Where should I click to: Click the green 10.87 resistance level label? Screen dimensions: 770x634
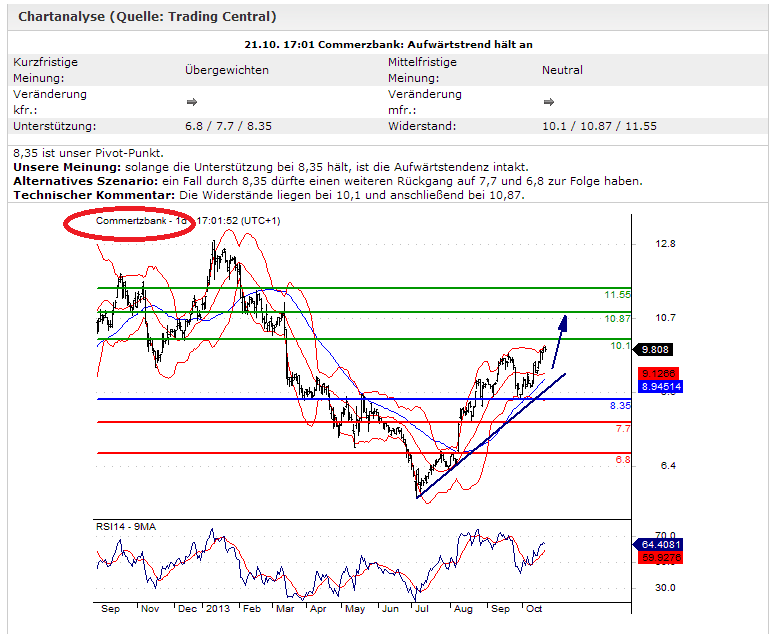[617, 318]
